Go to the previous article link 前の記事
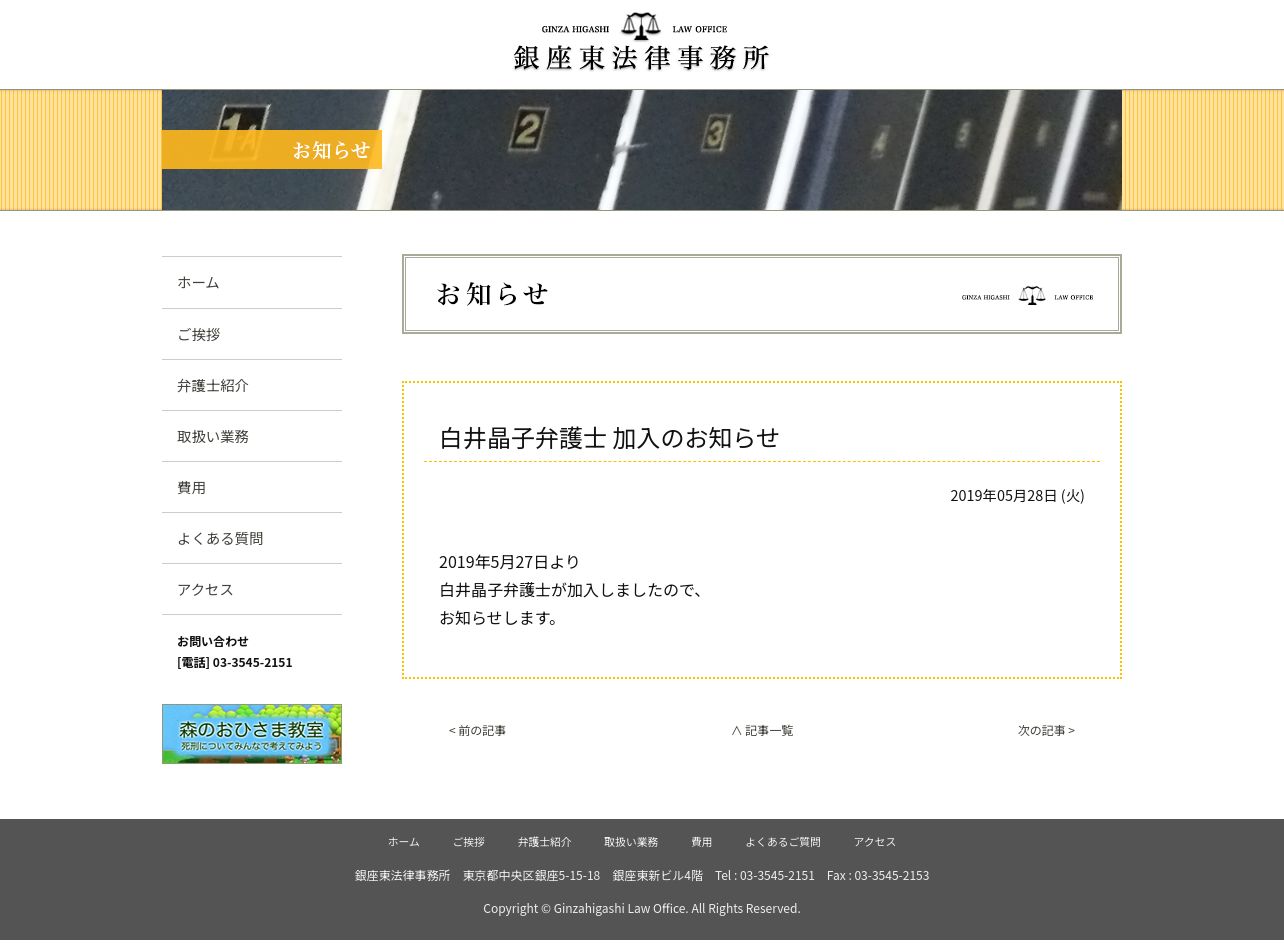 pos(477,731)
